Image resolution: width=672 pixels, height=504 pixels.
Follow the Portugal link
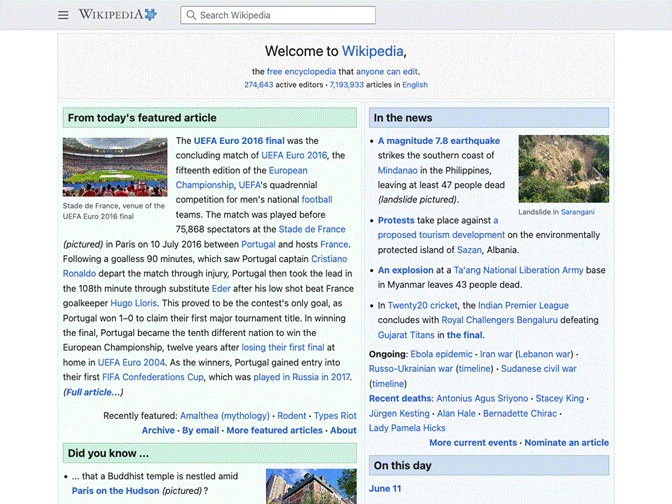pos(258,244)
